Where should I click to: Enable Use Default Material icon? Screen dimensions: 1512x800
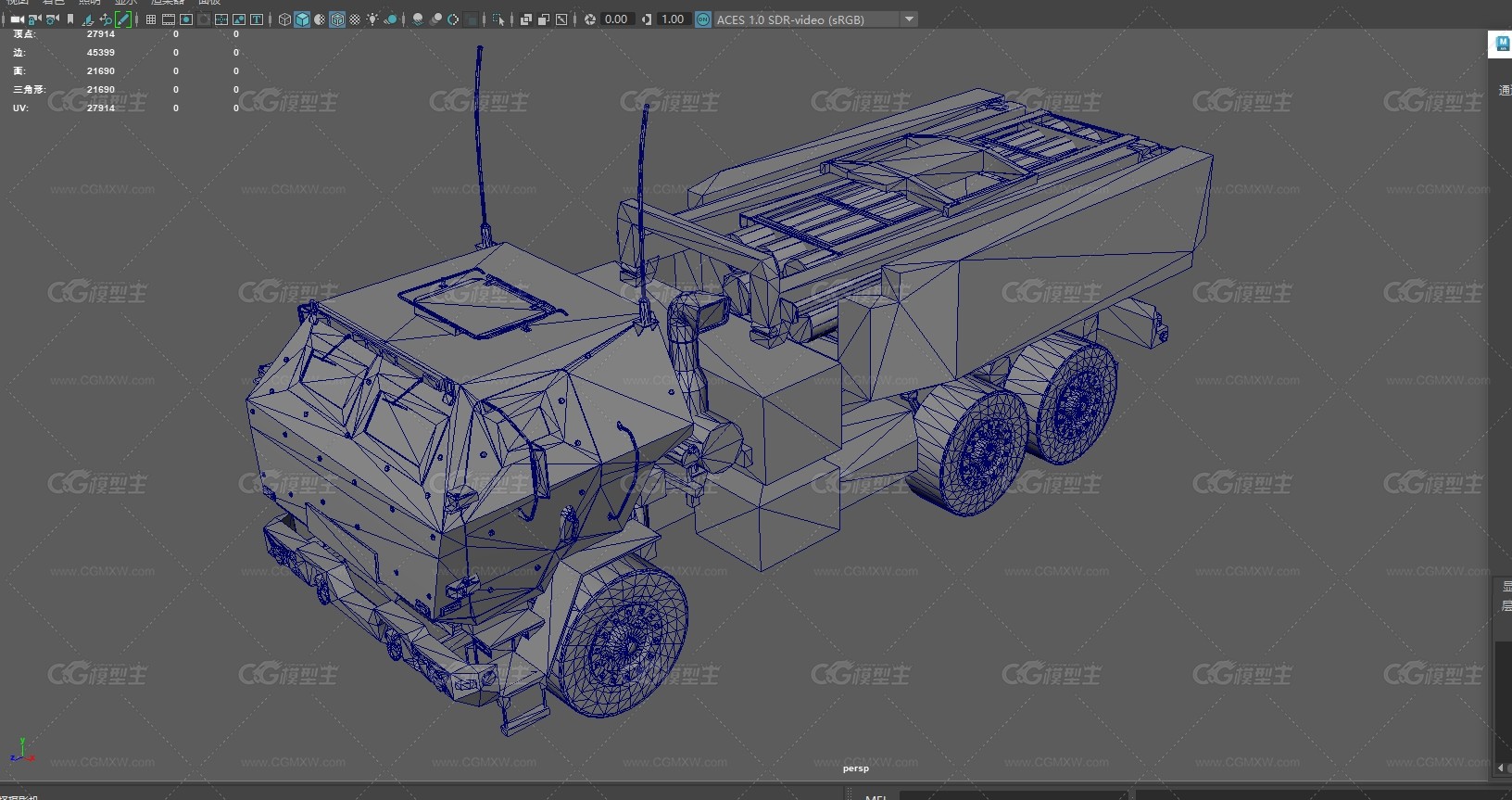point(320,19)
